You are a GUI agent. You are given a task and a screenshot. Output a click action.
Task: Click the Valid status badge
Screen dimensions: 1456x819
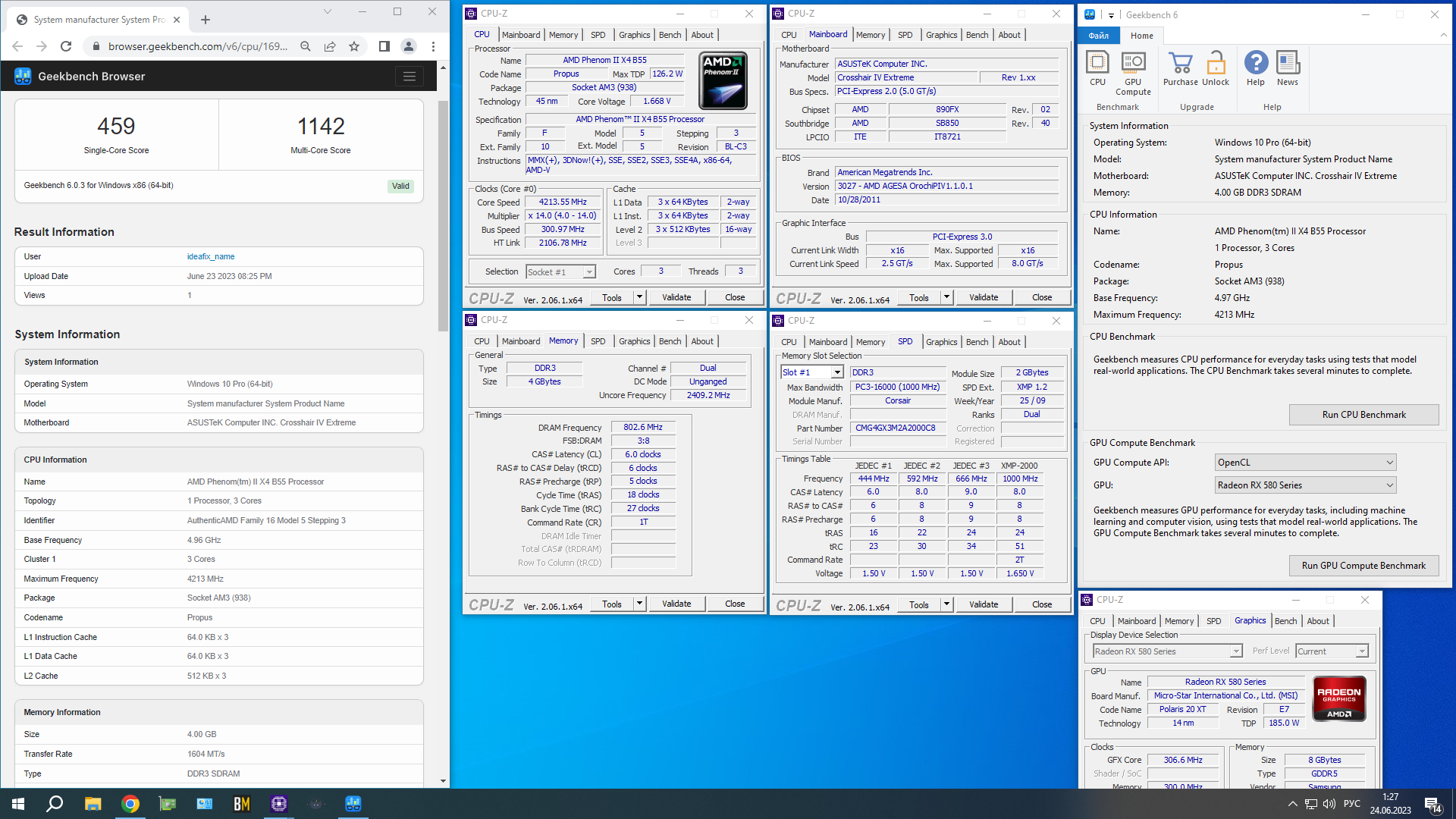tap(400, 187)
